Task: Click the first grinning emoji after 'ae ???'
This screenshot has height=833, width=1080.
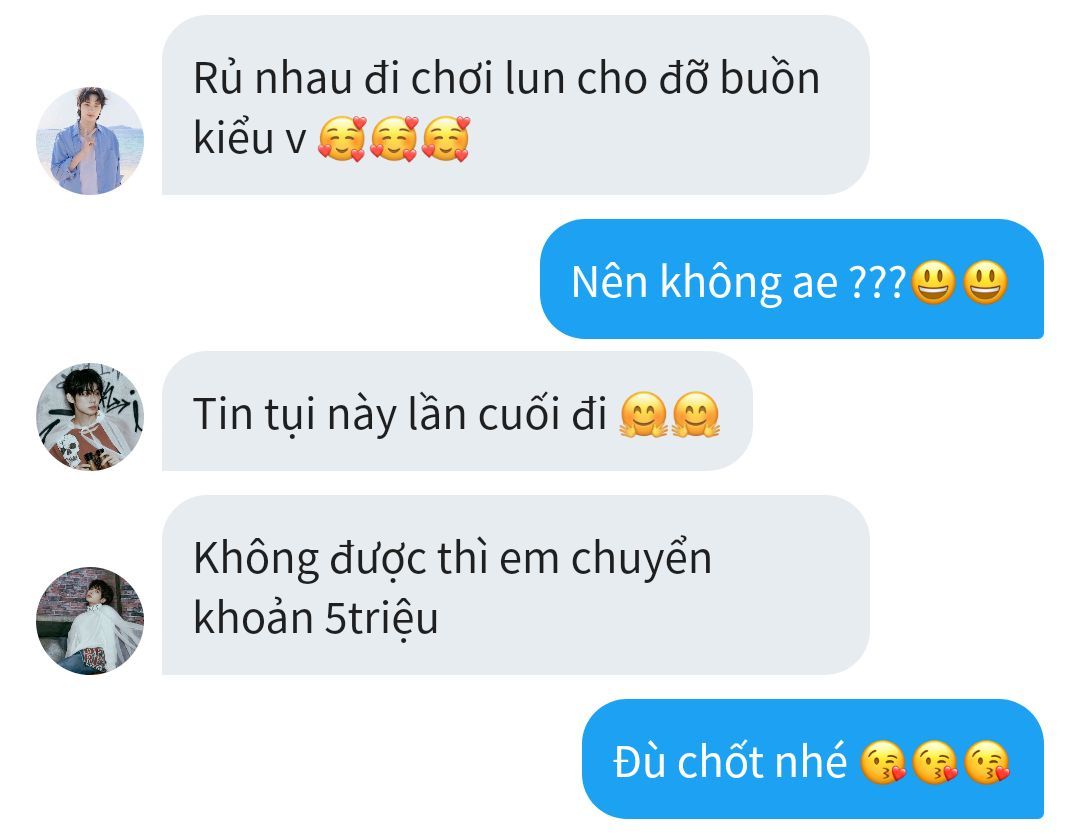Action: (933, 282)
